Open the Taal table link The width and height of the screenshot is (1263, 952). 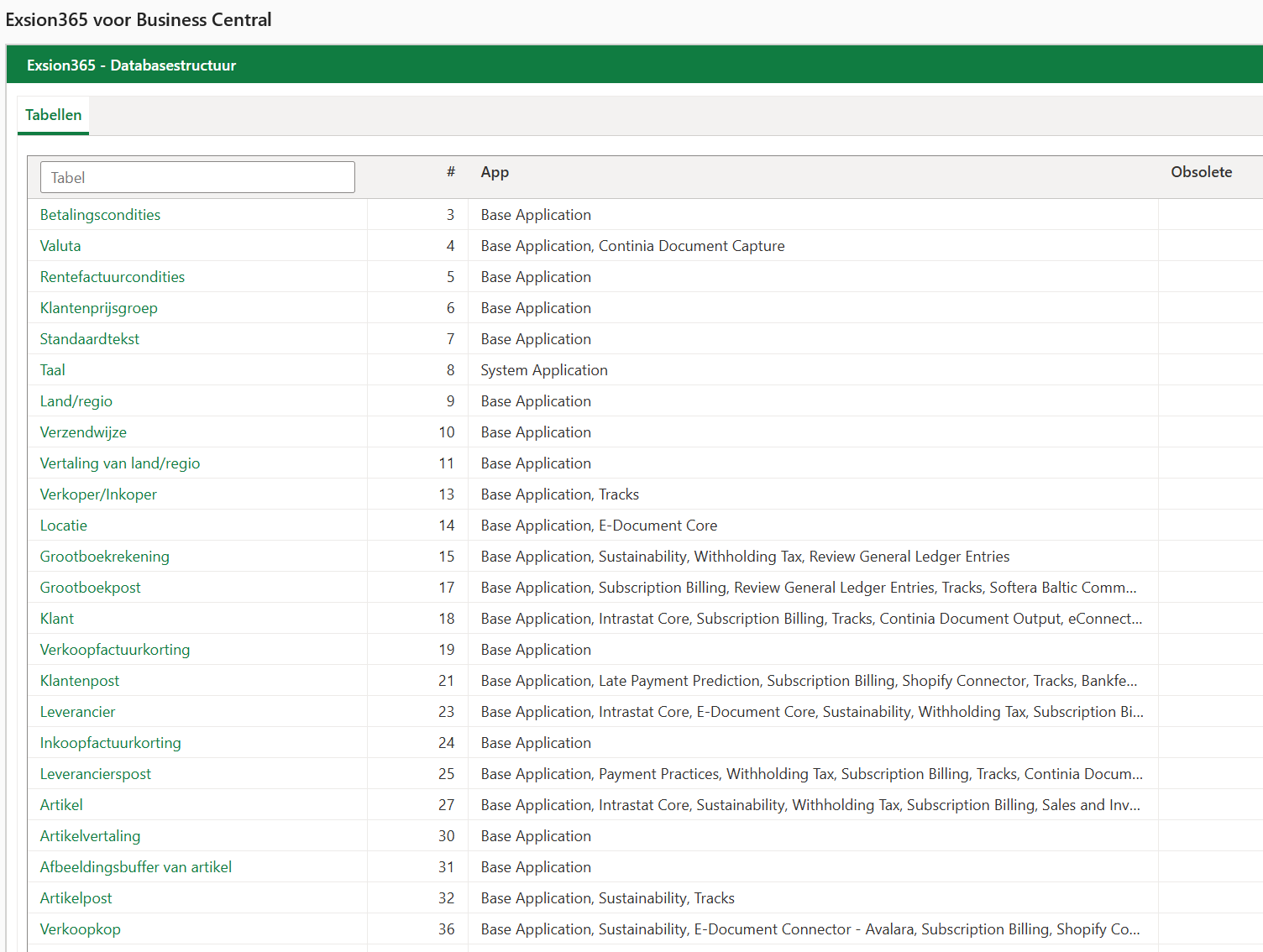click(53, 370)
